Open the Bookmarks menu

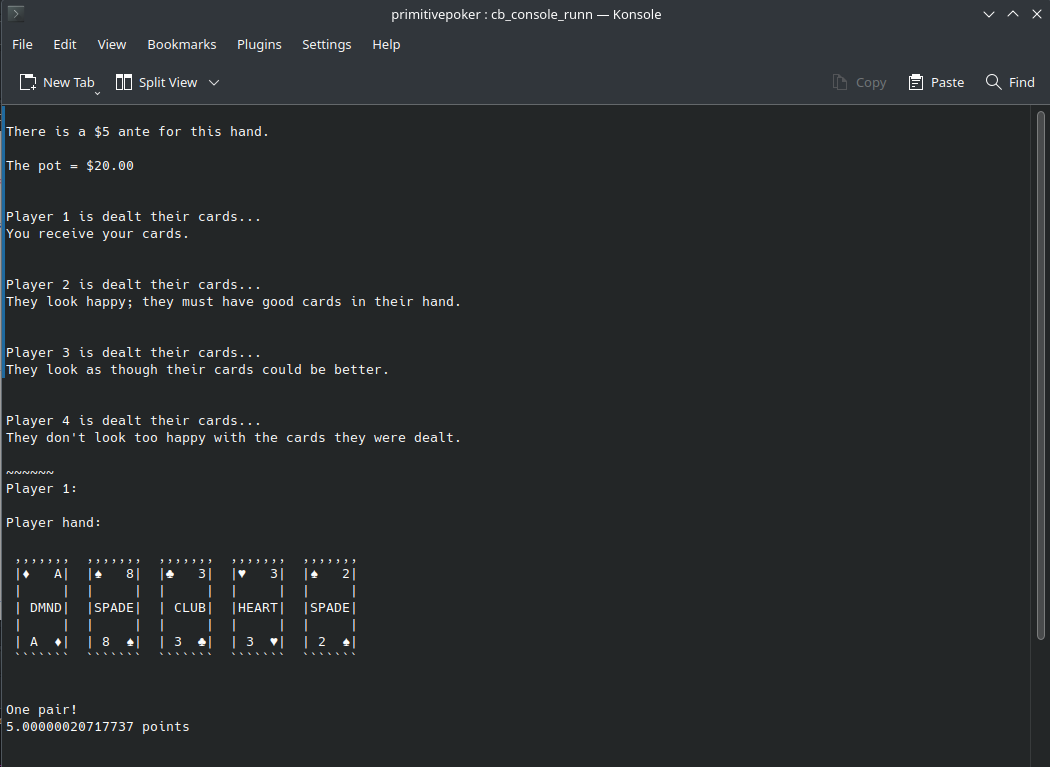click(181, 44)
